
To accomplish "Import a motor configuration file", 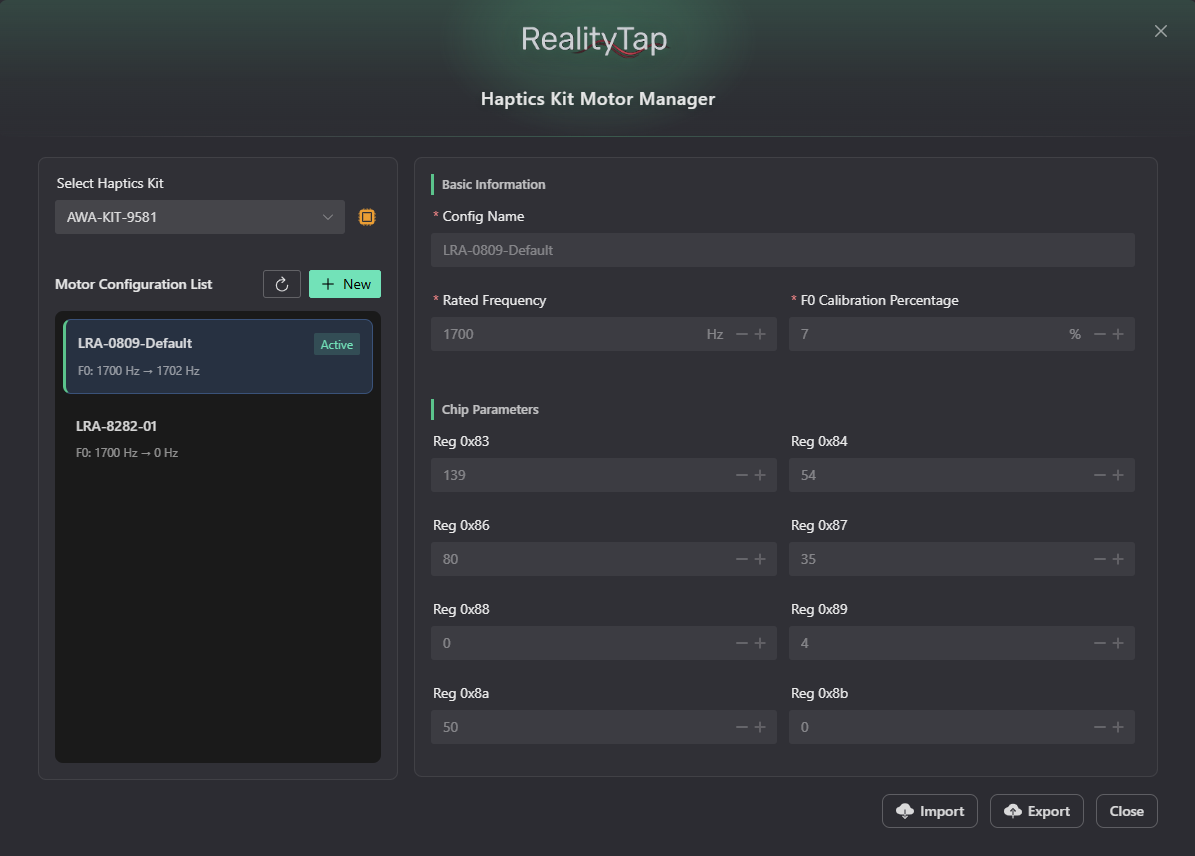I will click(930, 811).
